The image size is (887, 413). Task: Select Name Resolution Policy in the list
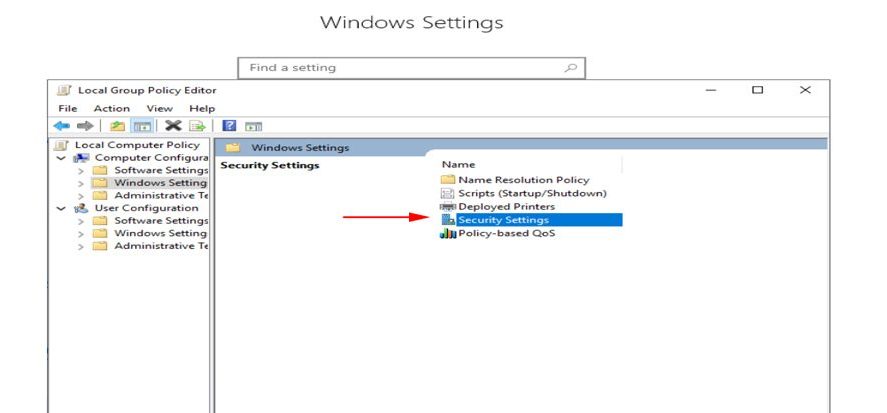524,180
